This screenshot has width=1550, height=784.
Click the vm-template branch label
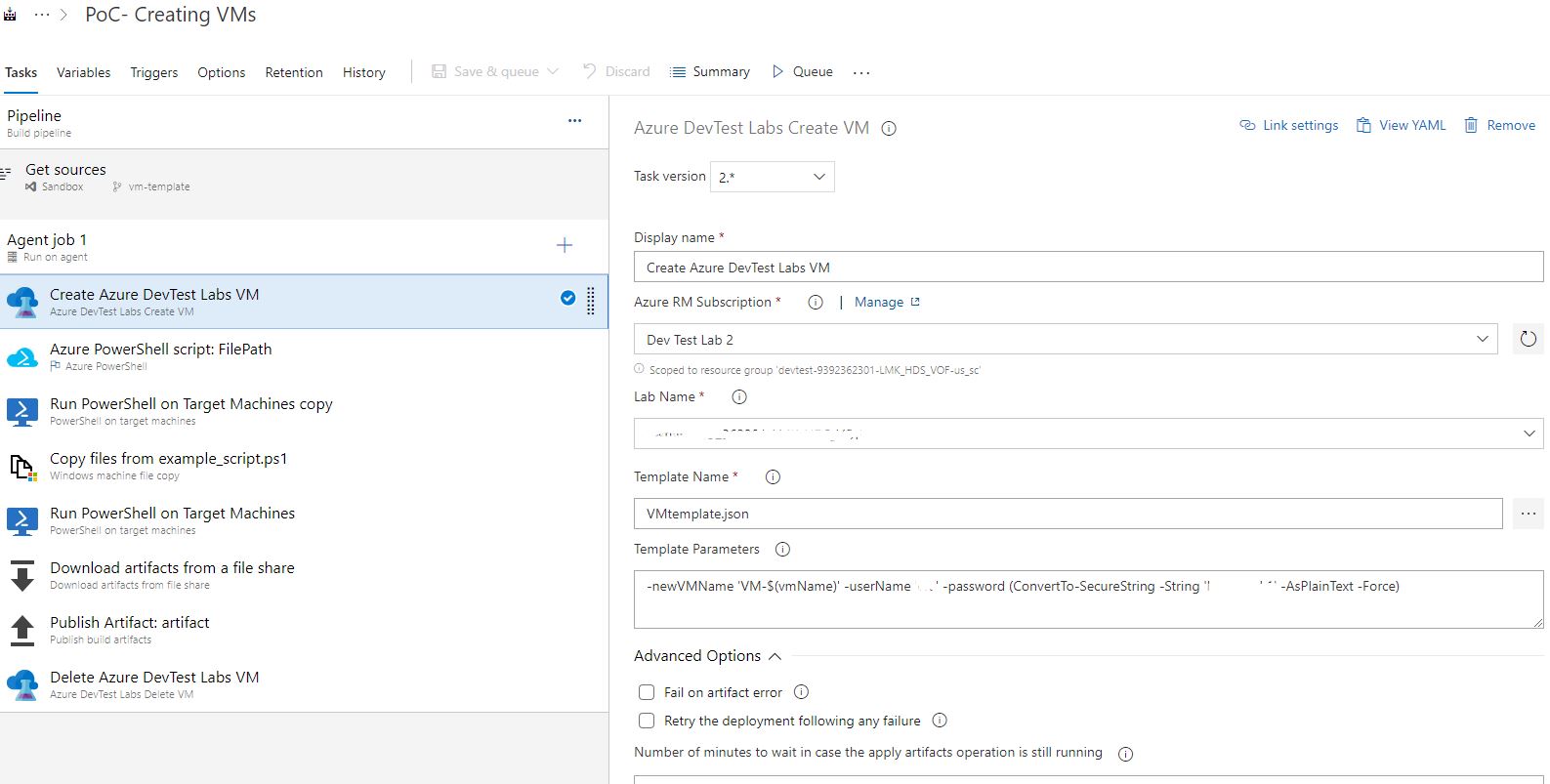[x=159, y=186]
